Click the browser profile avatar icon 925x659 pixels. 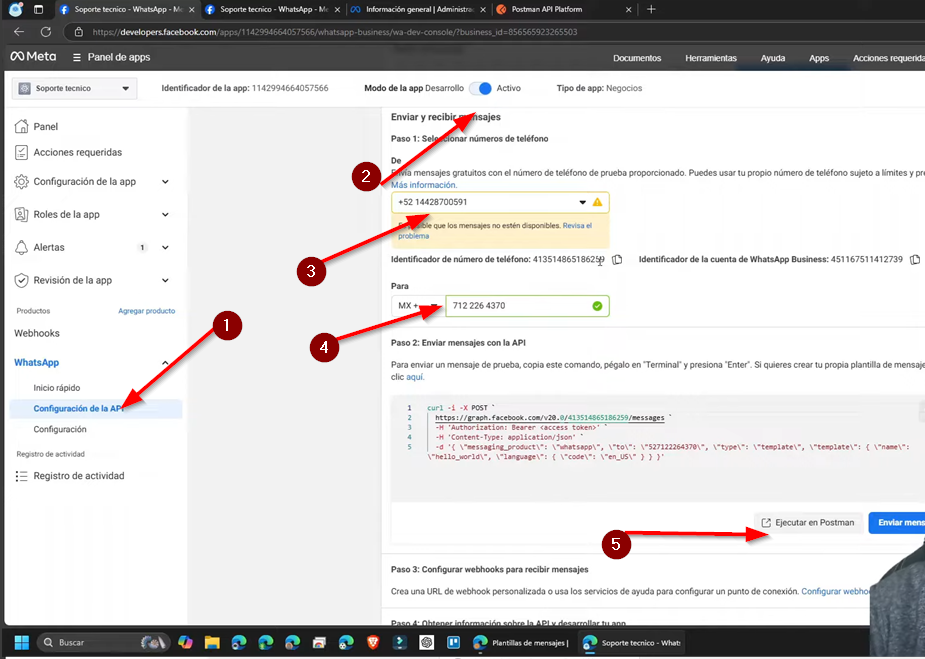16,9
